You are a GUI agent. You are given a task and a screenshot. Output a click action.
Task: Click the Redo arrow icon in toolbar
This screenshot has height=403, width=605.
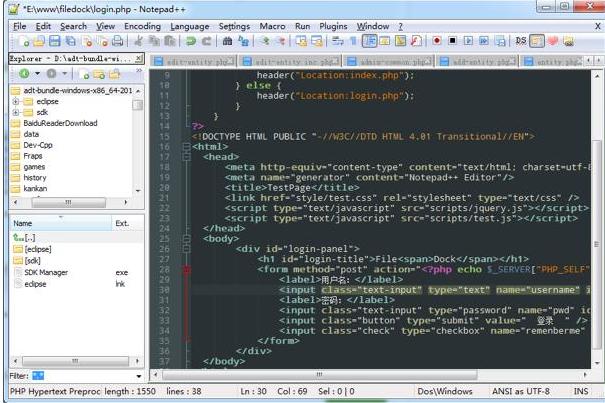(205, 42)
